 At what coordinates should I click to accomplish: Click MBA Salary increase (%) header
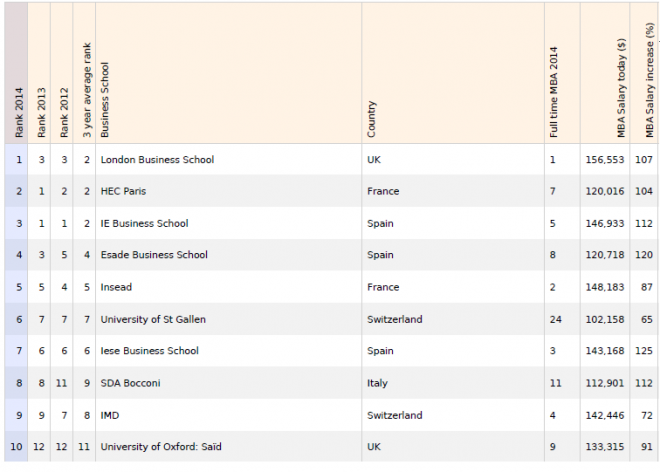pos(649,80)
